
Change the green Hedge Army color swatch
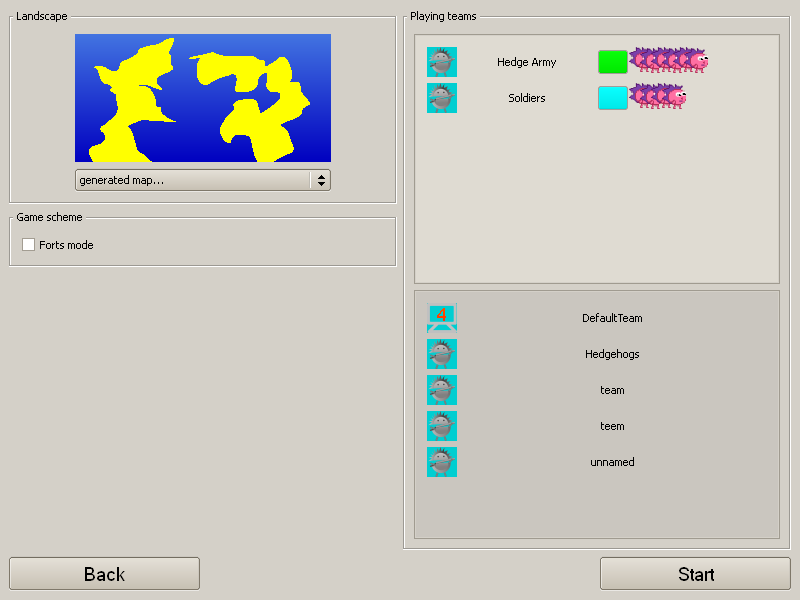(x=612, y=62)
